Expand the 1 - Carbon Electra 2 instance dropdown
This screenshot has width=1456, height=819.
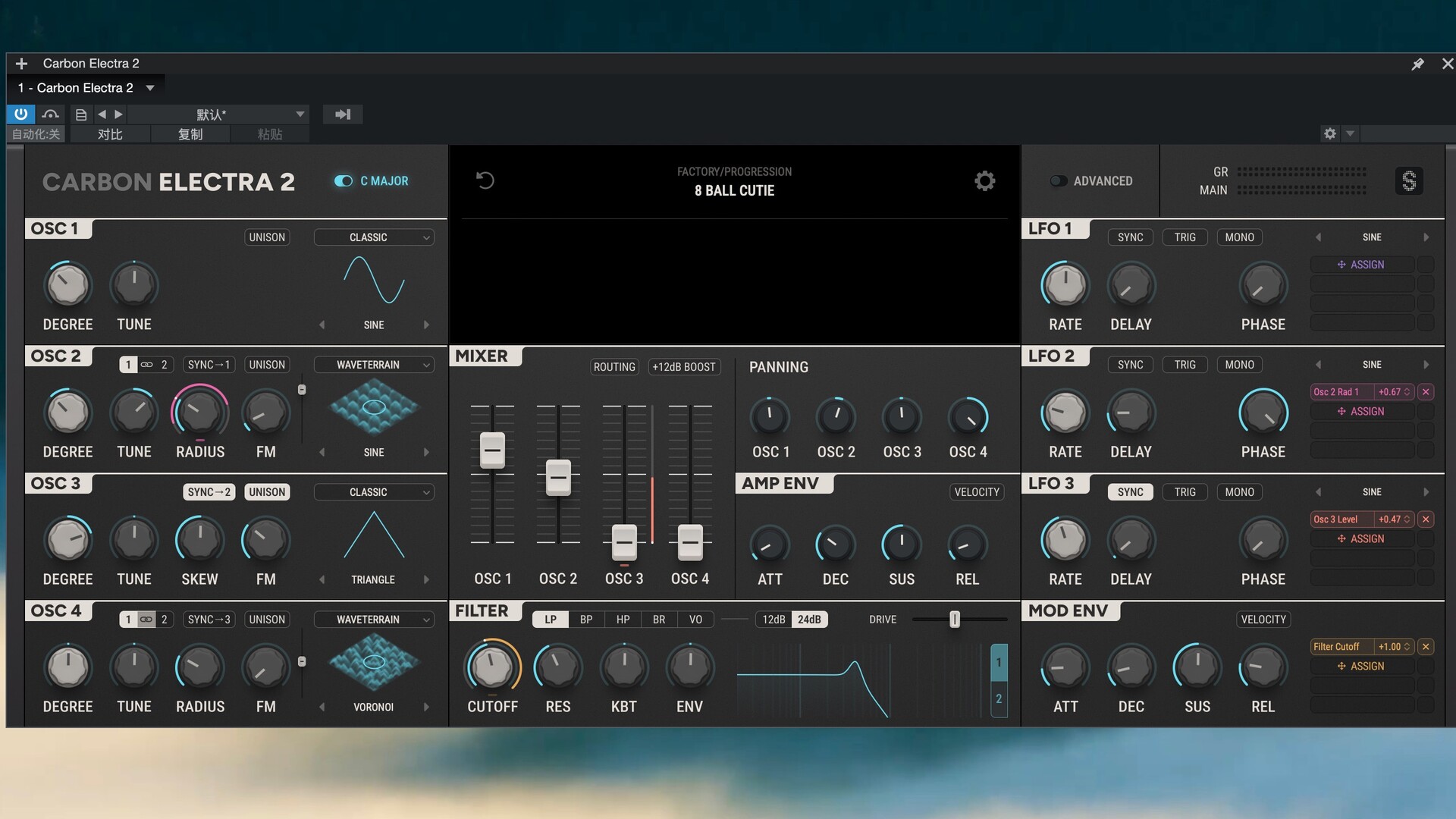coord(150,88)
